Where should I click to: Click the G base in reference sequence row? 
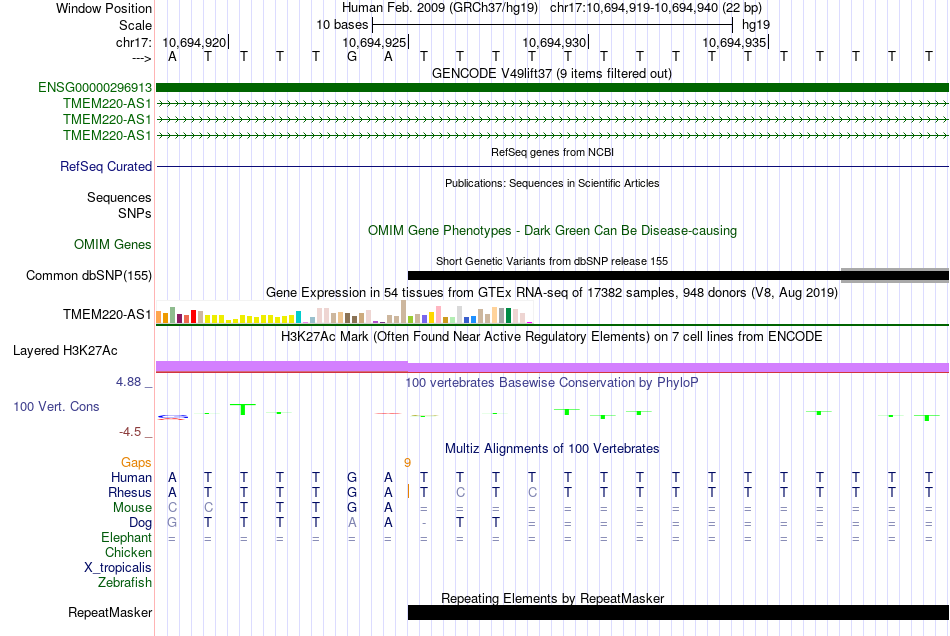tap(352, 57)
